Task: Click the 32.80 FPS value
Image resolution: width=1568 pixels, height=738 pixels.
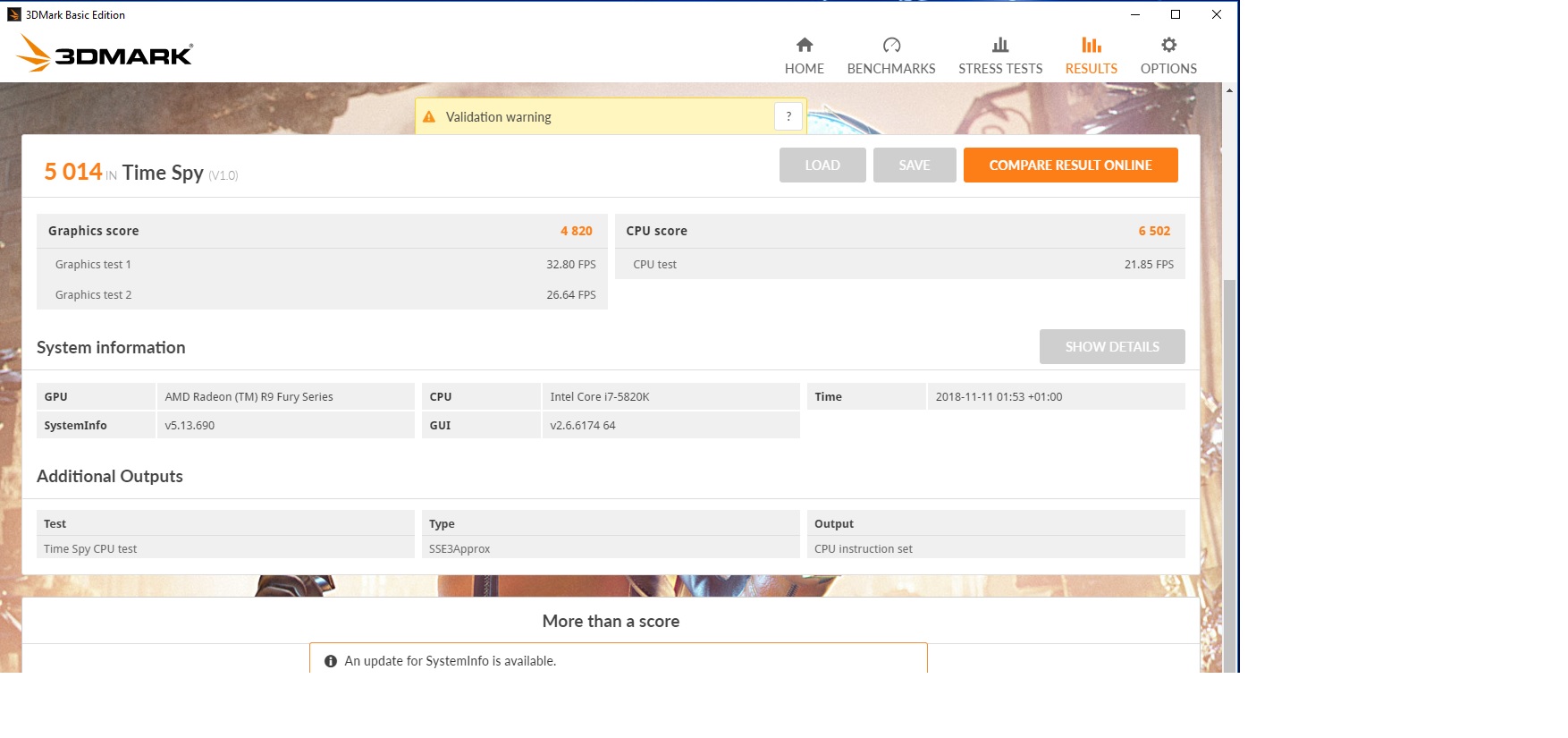Action: pyautogui.click(x=571, y=265)
